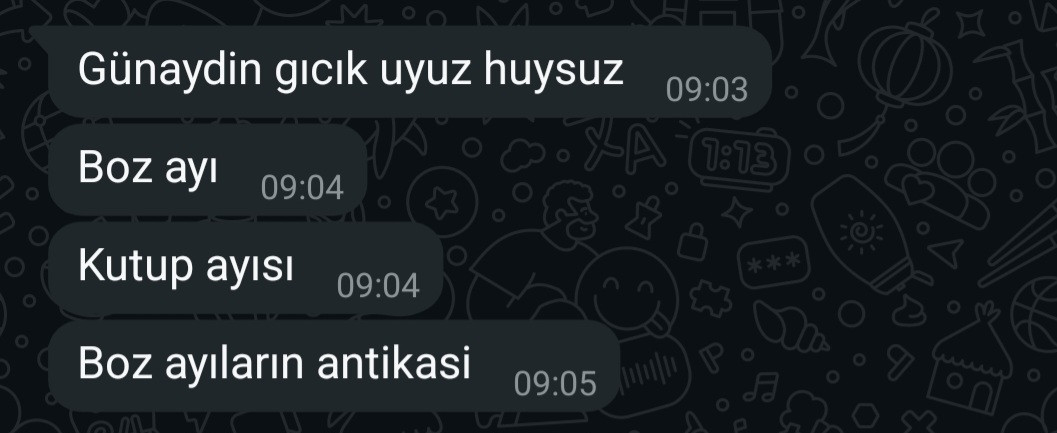The image size is (1057, 433).
Task: Click the password asterisks box doodle
Action: click(773, 262)
